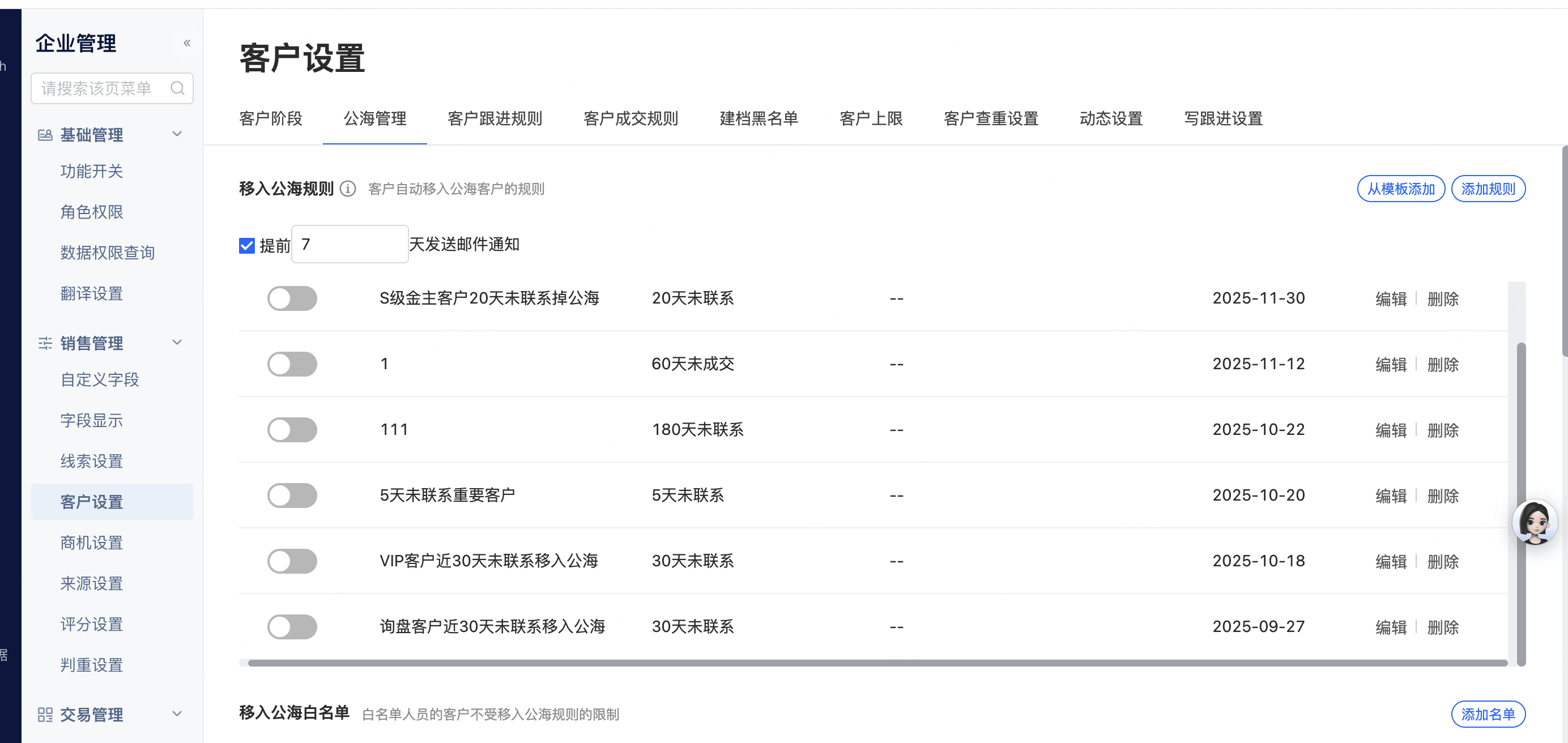Click 从模板添加 button

coord(1401,189)
